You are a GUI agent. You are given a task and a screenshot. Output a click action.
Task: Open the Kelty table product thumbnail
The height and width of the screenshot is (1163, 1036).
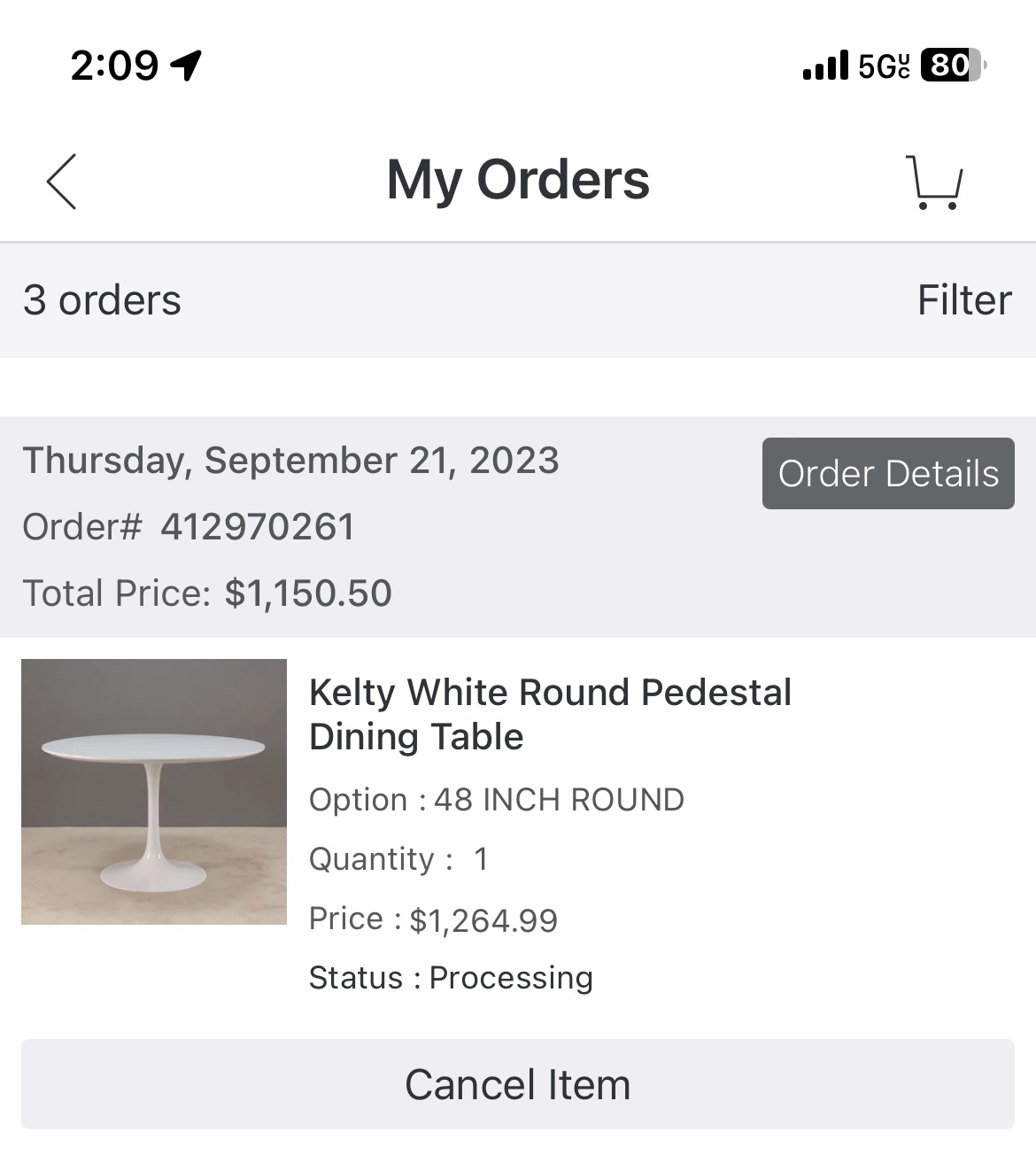(x=154, y=792)
